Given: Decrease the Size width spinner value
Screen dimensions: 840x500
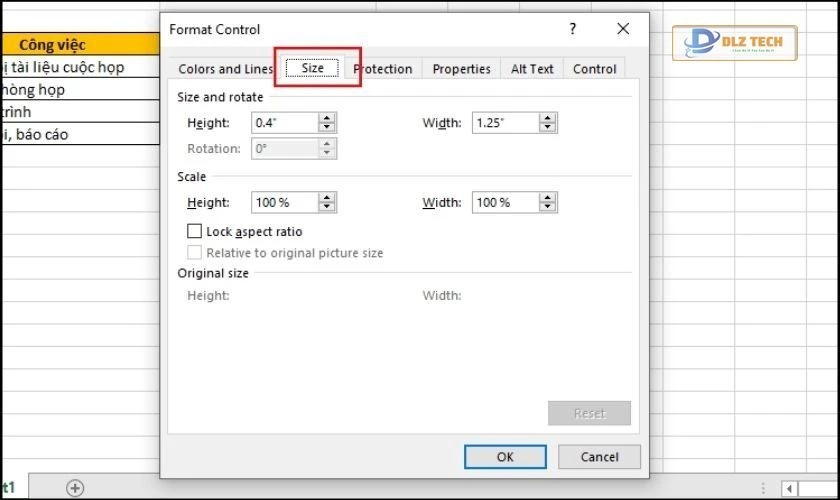Looking at the screenshot, I should point(548,128).
